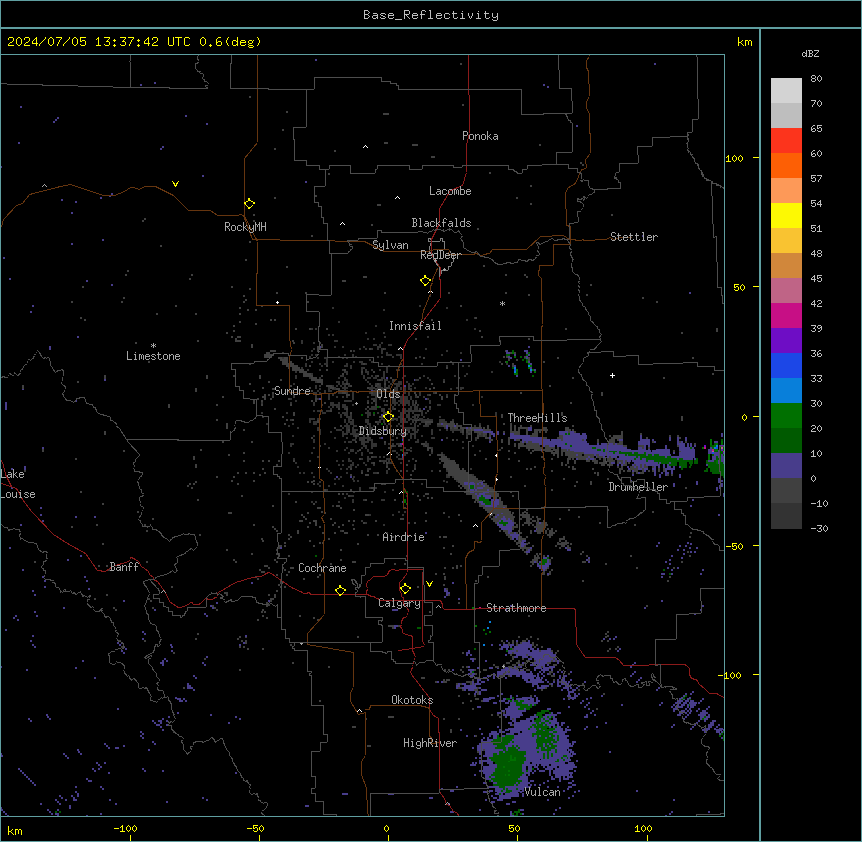Screen dimensions: 862x842
Task: Pick the royal blue 33–36 dBZ legend swatch
Action: (x=786, y=365)
